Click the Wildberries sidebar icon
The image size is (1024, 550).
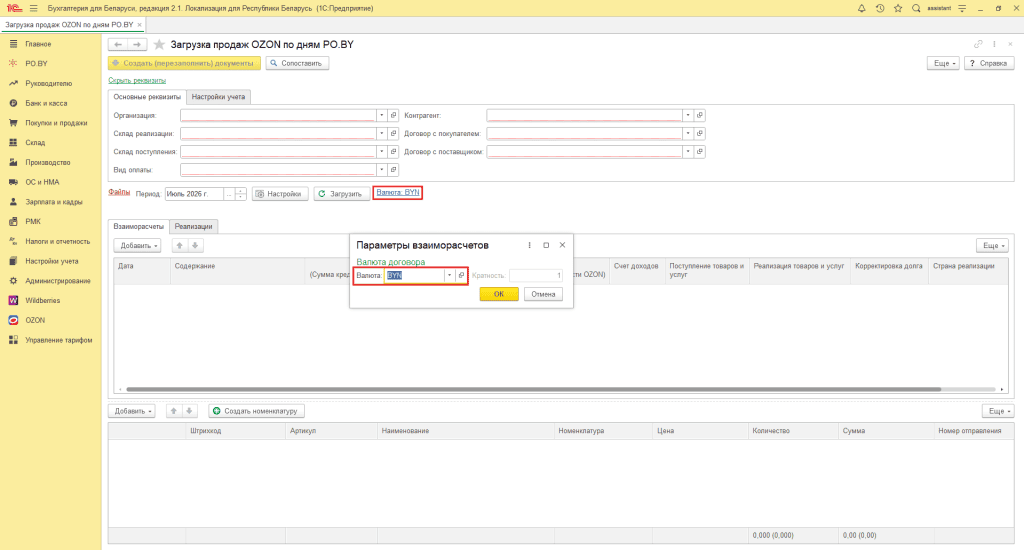(13, 300)
